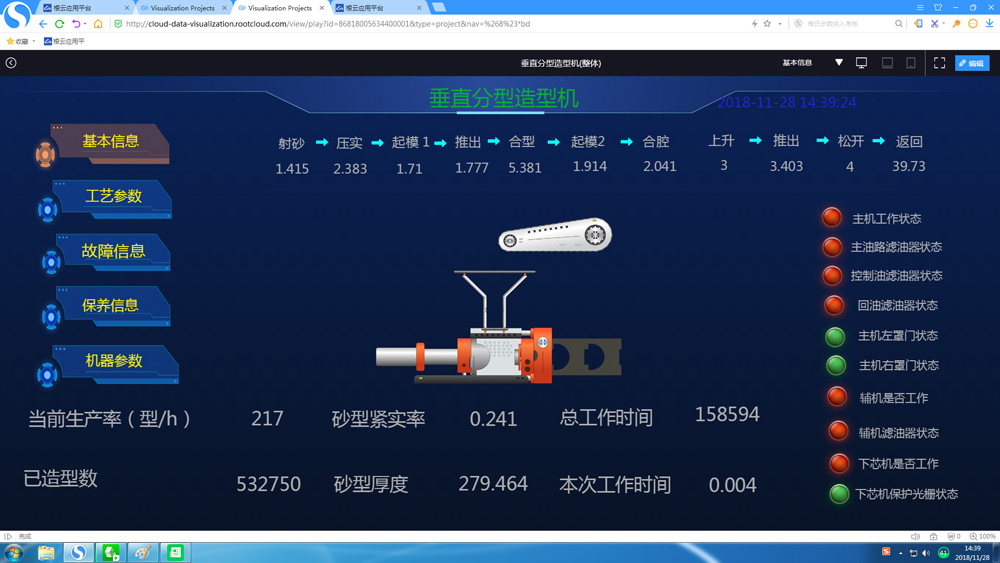The width and height of the screenshot is (1000, 563).
Task: Switch to laptop preview mode
Action: tap(887, 63)
